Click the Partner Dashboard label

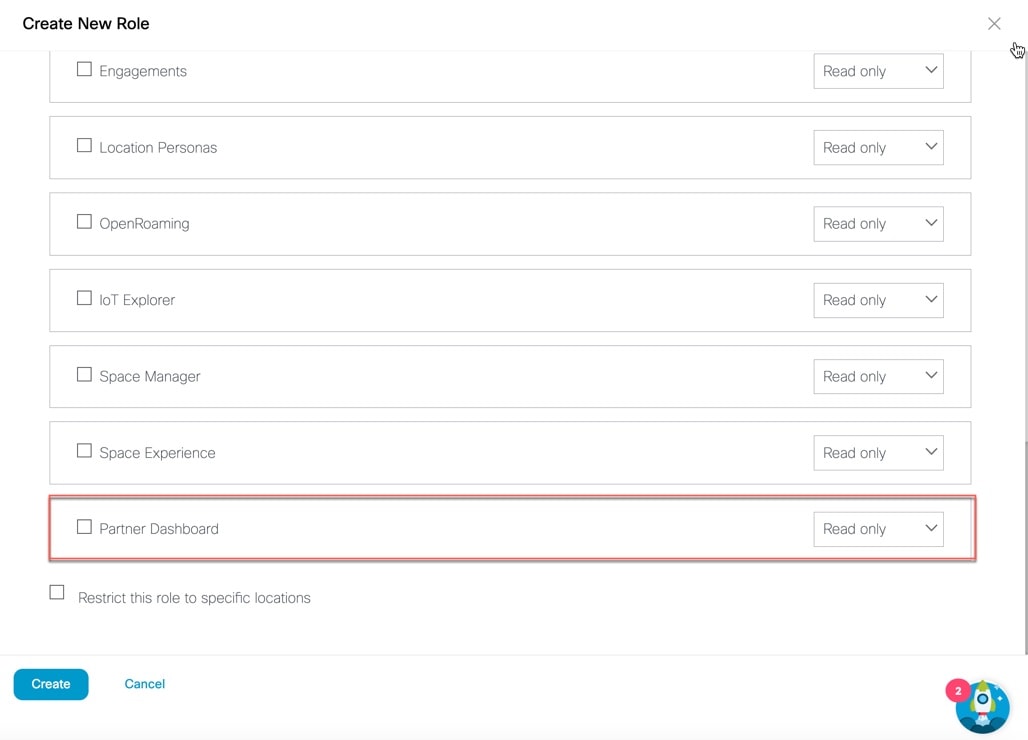(x=159, y=529)
